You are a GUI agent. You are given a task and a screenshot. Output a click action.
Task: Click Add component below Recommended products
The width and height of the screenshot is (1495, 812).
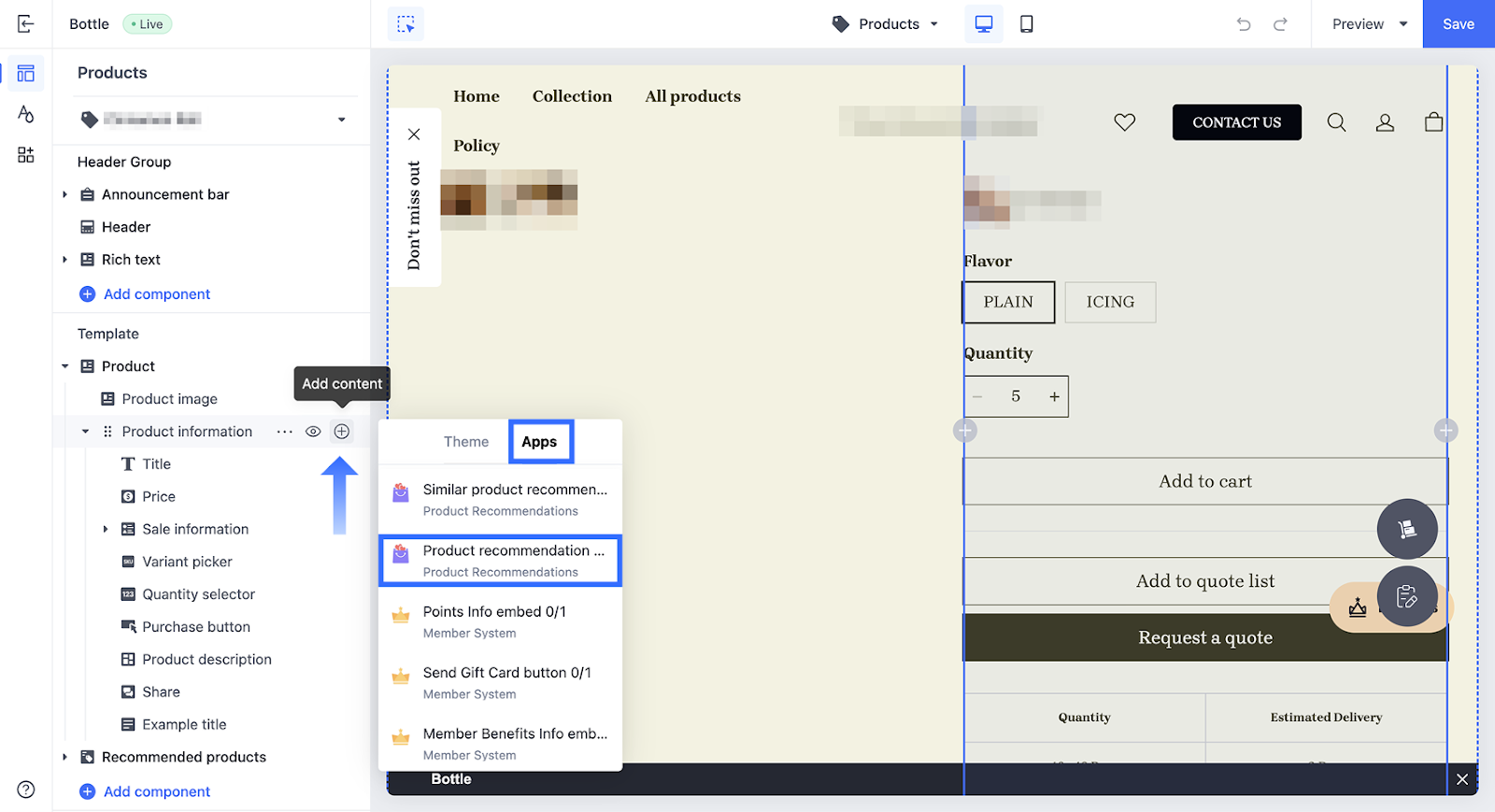(145, 791)
